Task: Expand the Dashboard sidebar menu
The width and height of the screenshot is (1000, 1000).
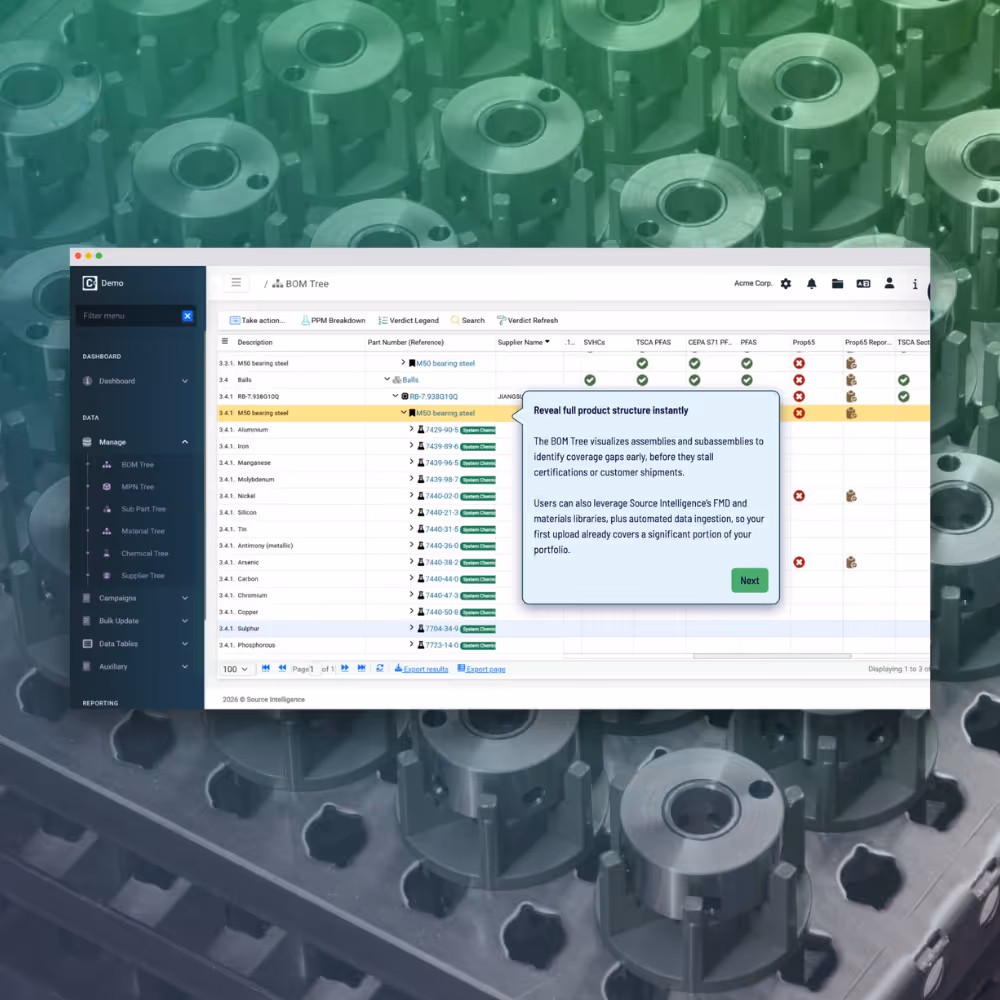Action: click(x=135, y=381)
